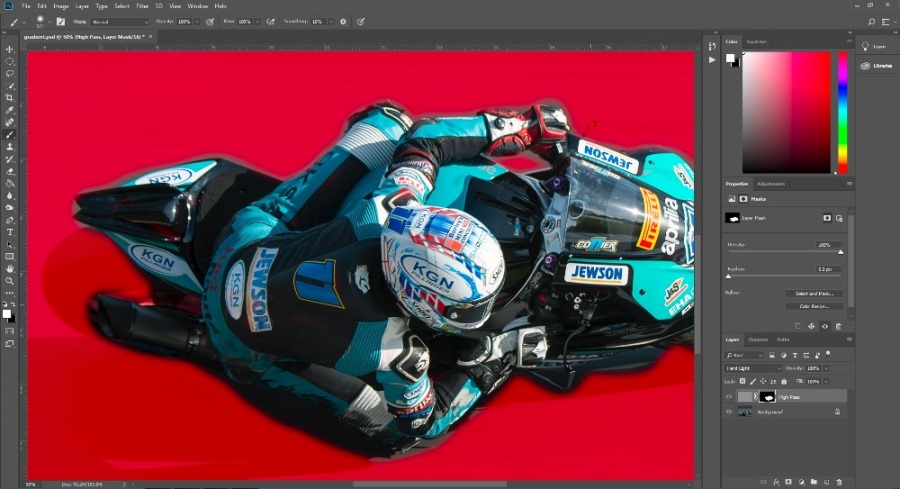The width and height of the screenshot is (900, 489).
Task: Select the Eyedropper tool
Action: 9,110
